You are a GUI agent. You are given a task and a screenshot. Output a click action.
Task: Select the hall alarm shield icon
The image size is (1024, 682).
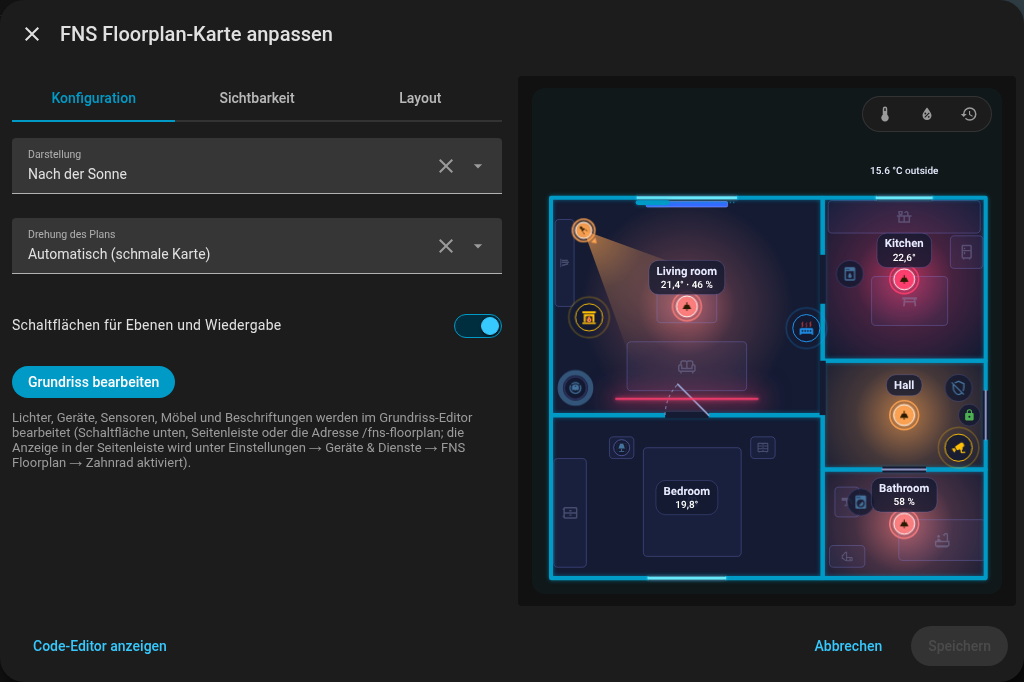click(958, 388)
